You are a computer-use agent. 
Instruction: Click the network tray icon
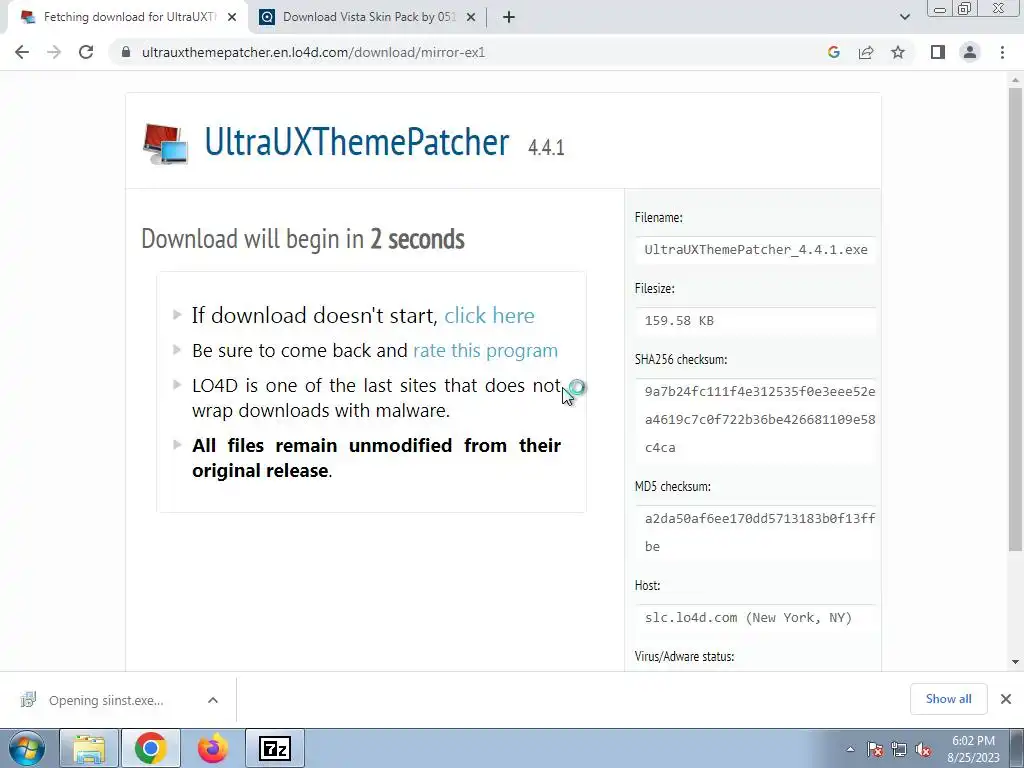[x=899, y=749]
